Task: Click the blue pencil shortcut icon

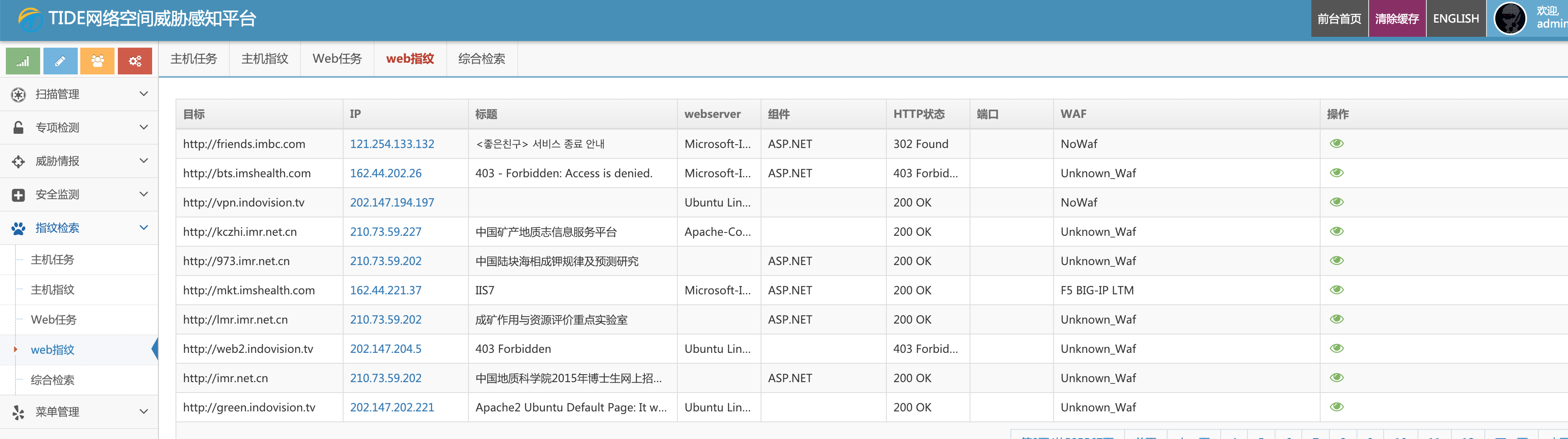Action: click(60, 61)
